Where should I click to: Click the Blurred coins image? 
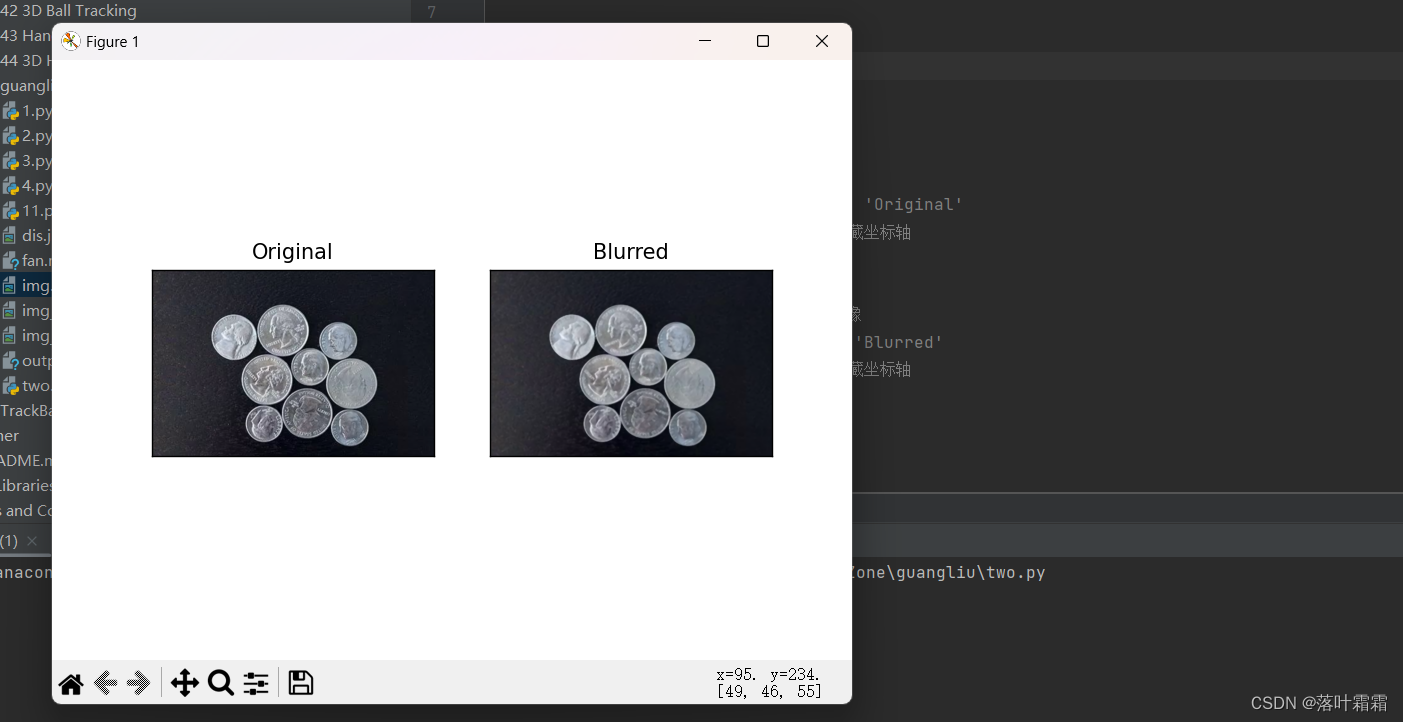point(631,363)
